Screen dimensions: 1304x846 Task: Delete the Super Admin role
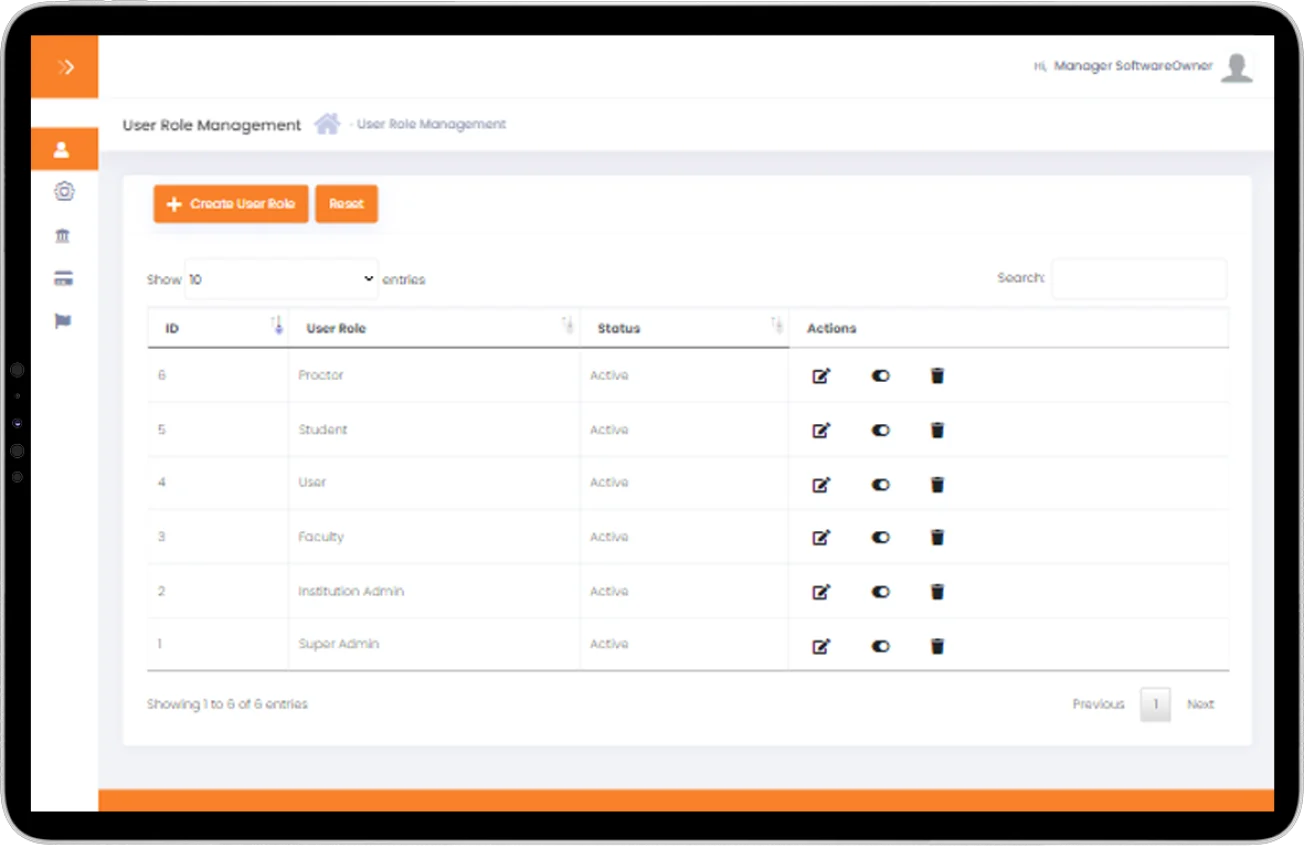click(937, 646)
